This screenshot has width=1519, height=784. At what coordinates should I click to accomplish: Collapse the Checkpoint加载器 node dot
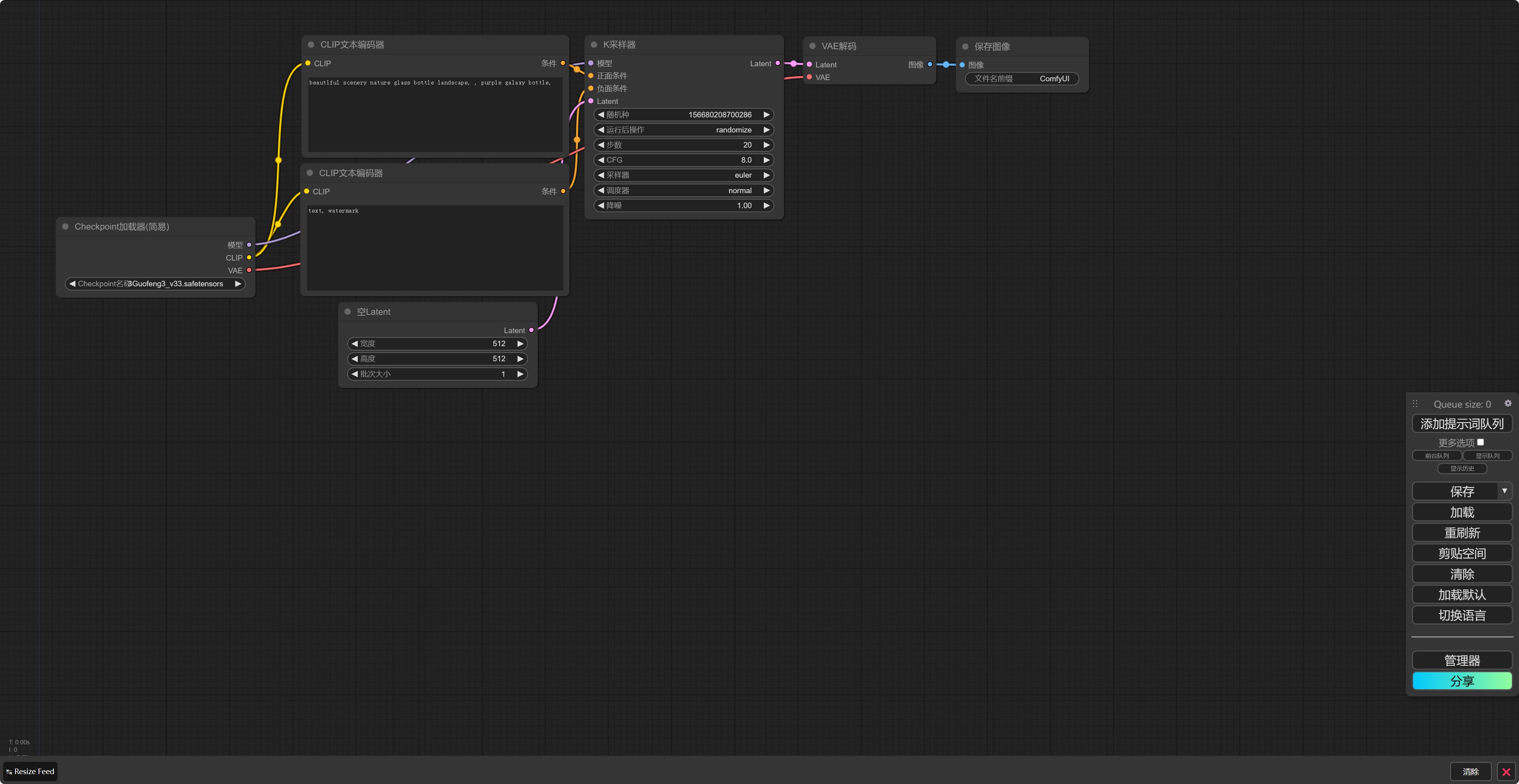pos(65,226)
